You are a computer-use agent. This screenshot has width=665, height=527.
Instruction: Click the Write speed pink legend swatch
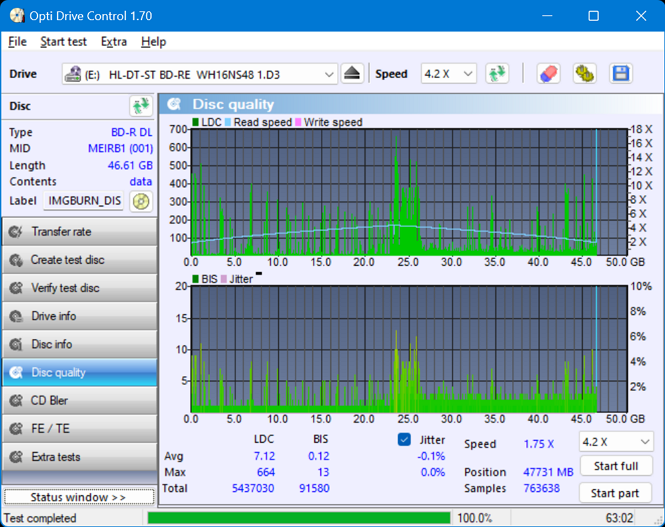(x=298, y=122)
